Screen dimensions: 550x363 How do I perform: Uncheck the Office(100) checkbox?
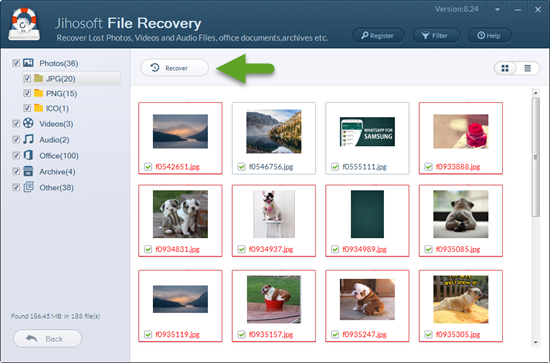click(16, 155)
